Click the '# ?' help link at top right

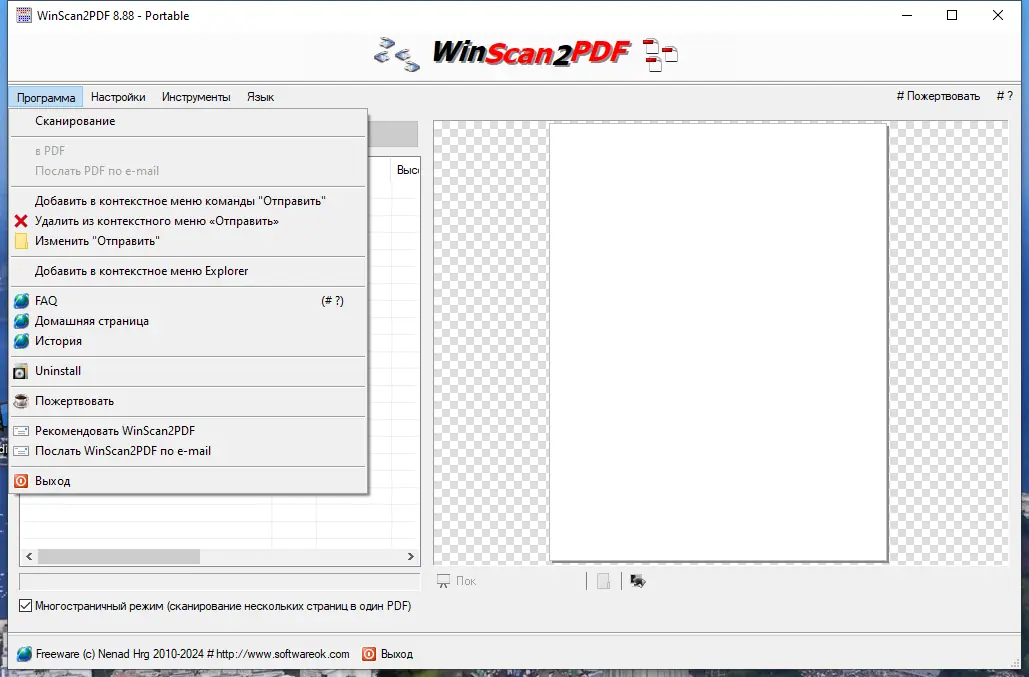1005,96
